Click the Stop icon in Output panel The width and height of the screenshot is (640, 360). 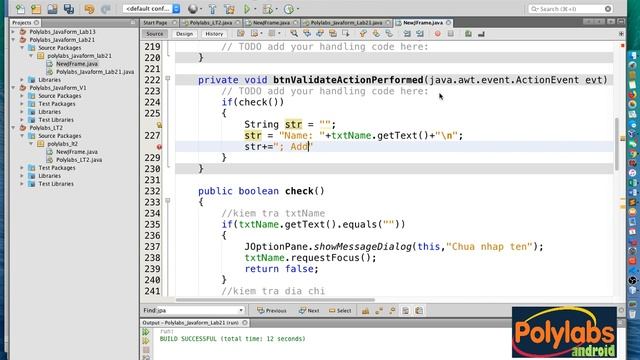pos(146,350)
